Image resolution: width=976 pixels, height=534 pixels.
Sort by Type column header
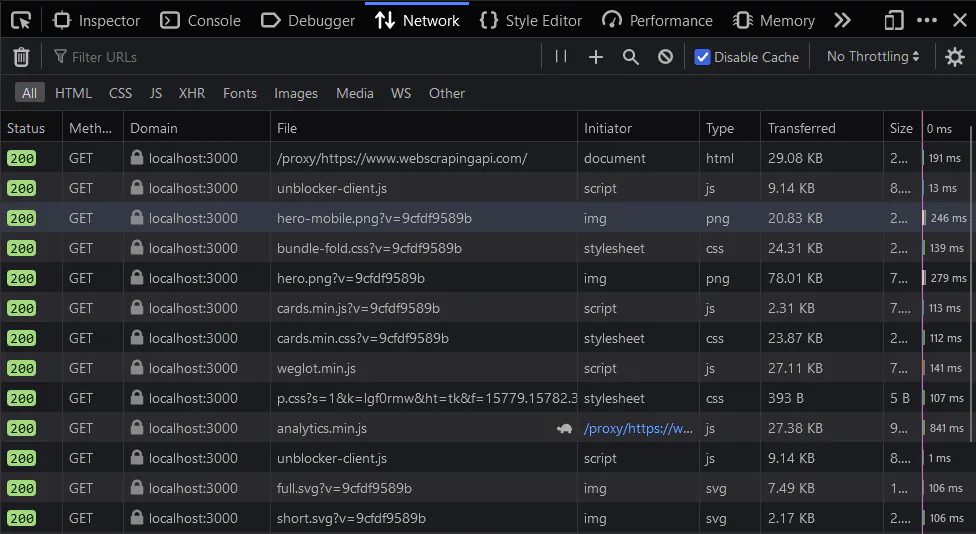[x=730, y=128]
